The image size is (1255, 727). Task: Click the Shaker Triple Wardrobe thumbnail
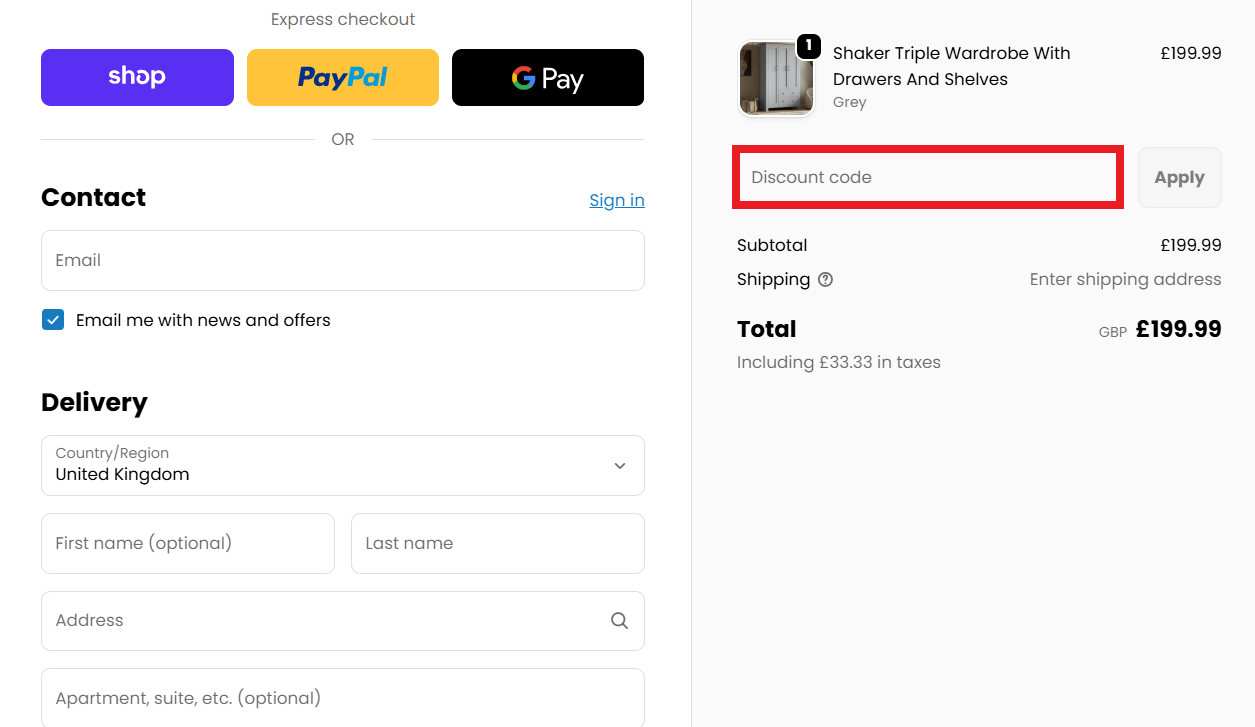click(775, 79)
